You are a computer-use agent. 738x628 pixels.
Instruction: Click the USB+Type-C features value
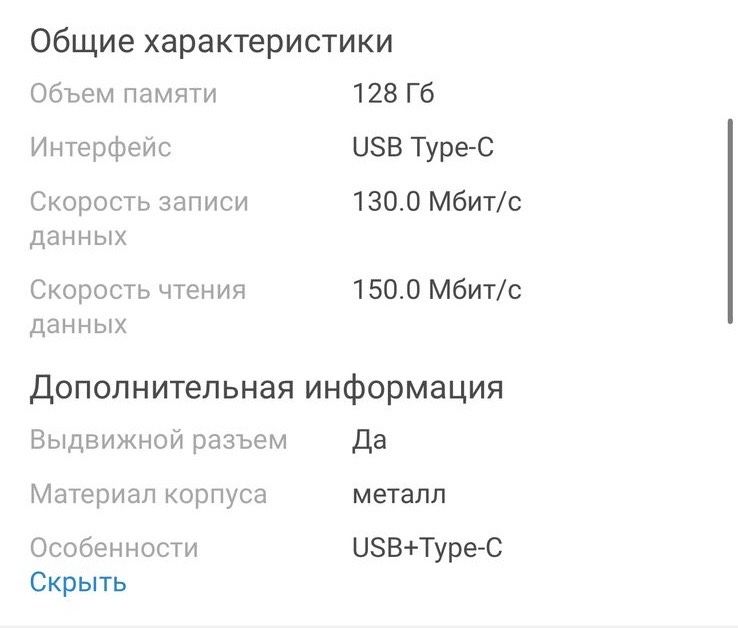pos(427,548)
